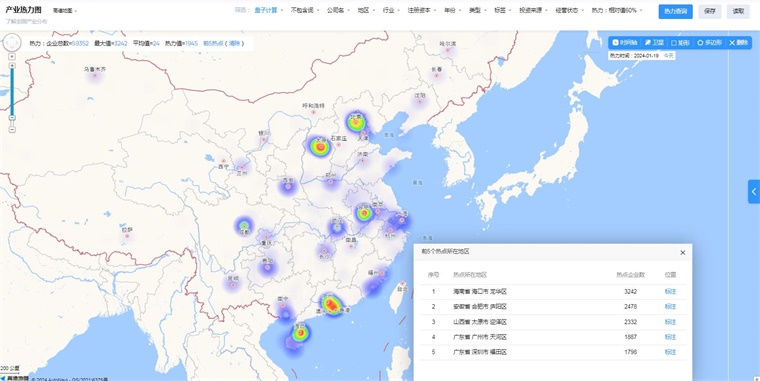Click the 热力时间 2024-01-19 date field
This screenshot has width=760, height=381.
pos(634,56)
